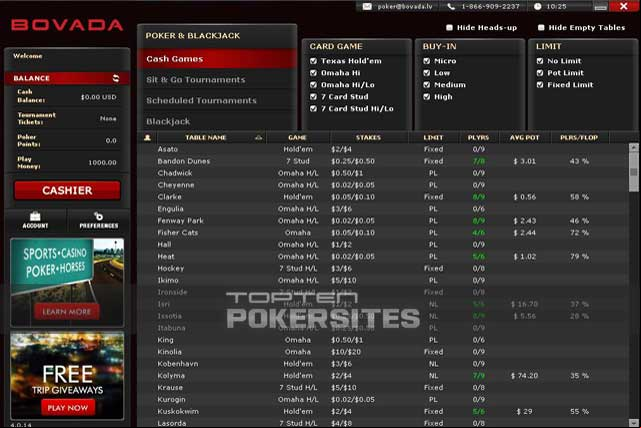This screenshot has height=428, width=641.
Task: Click the table list scrollbar down arrow
Action: tap(634, 423)
